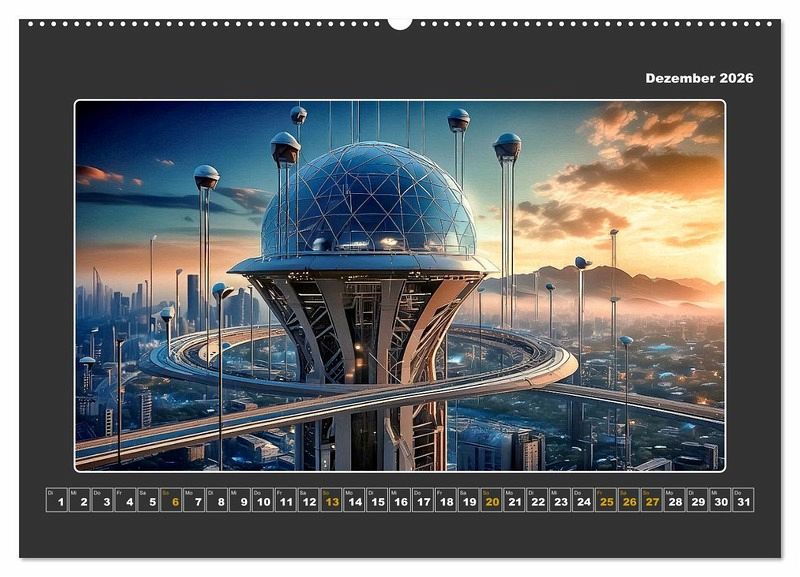Choose day 24 in the calendar row
The image size is (800, 577).
[x=582, y=500]
